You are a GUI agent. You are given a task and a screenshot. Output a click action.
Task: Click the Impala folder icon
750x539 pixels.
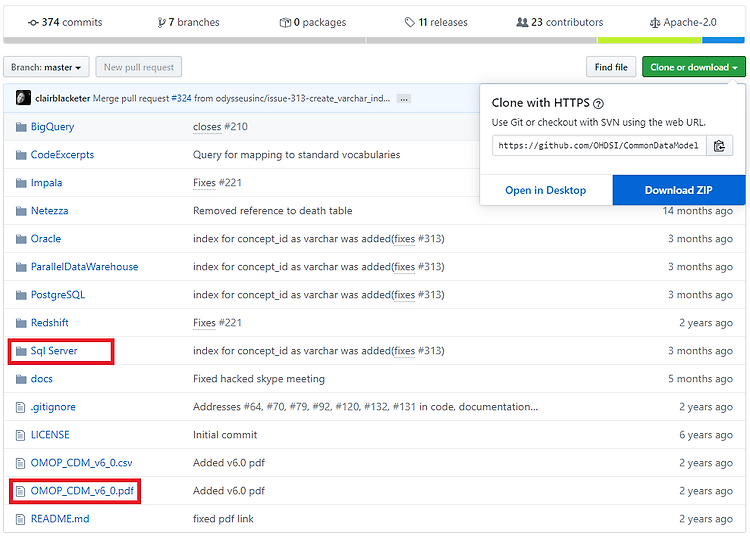coord(21,183)
